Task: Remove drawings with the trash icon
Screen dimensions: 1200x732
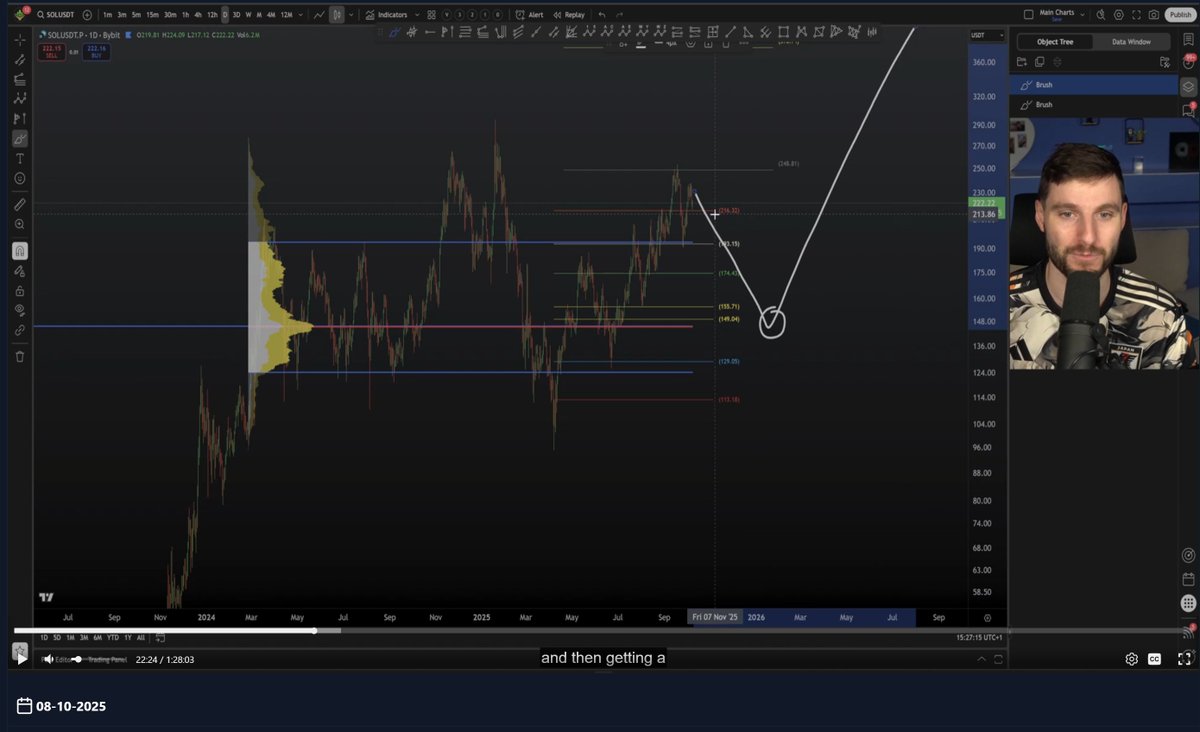Action: tap(19, 356)
